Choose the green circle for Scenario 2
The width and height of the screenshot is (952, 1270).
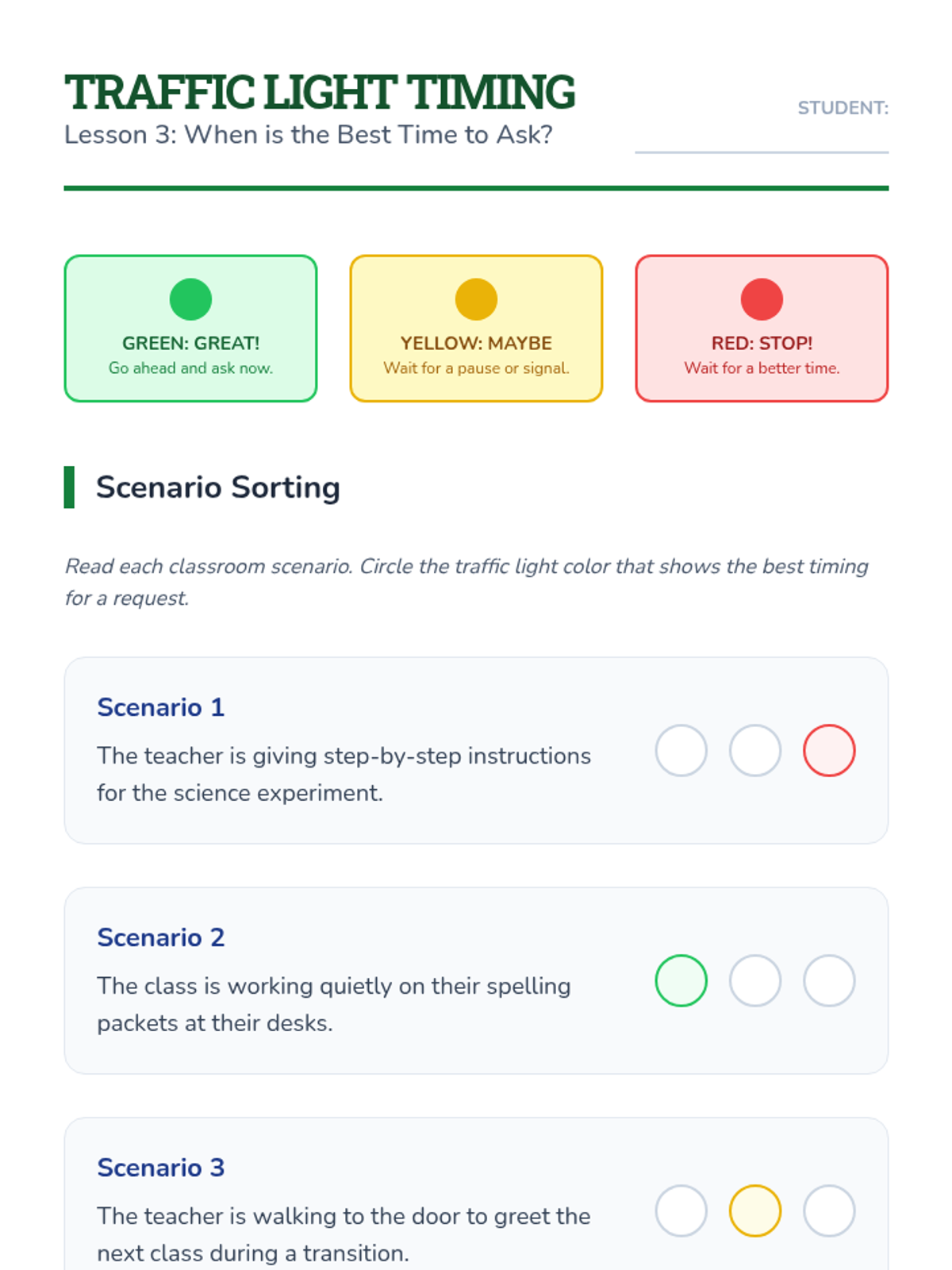coord(681,980)
